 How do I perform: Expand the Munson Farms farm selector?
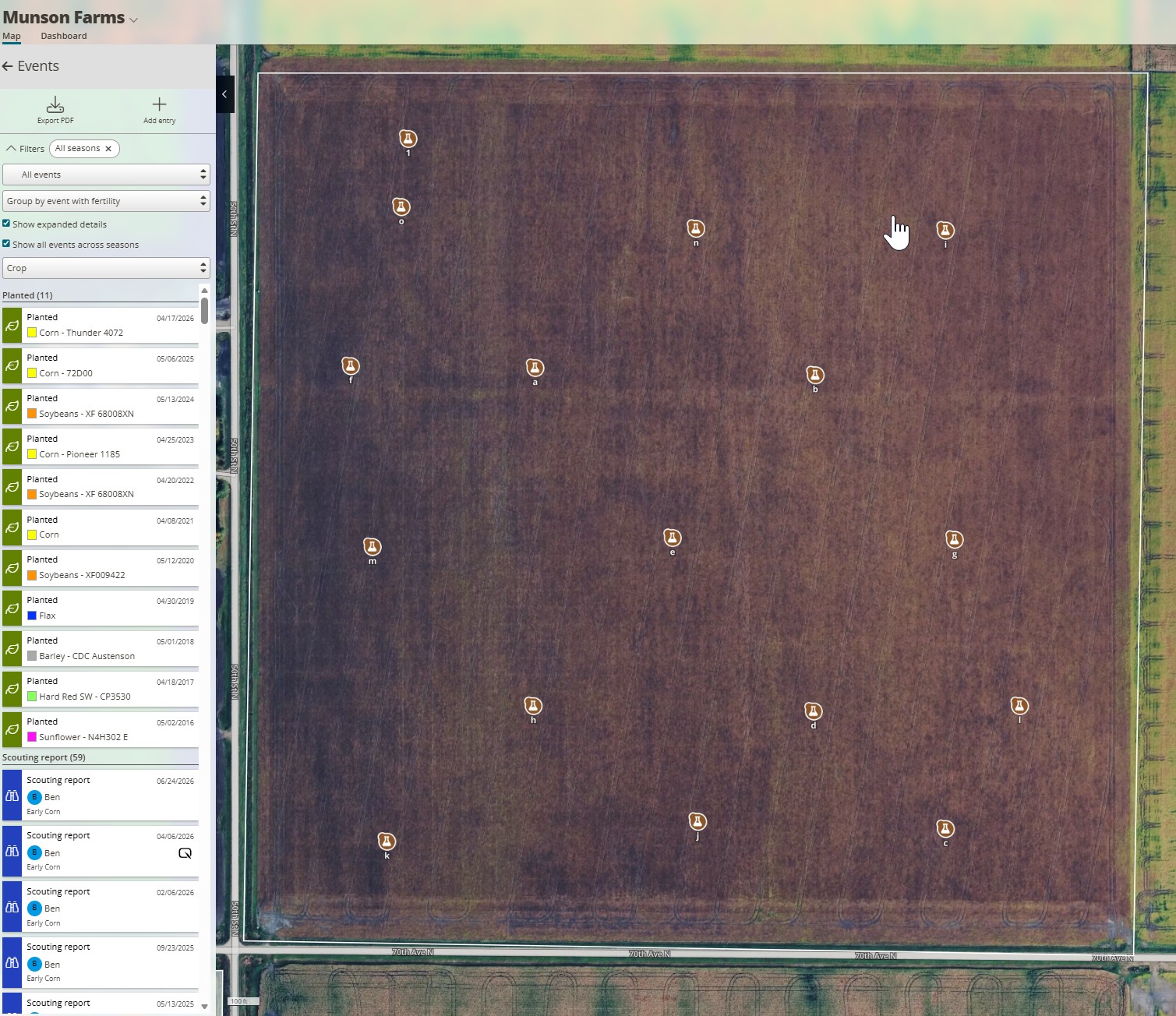click(x=133, y=19)
